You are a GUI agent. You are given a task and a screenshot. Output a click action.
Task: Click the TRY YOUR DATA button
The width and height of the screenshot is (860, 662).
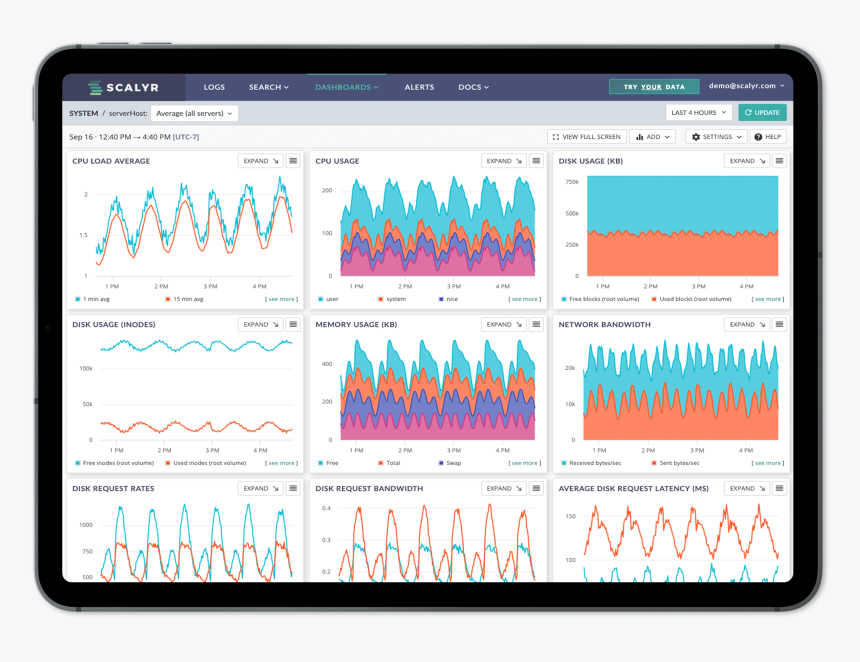(653, 87)
